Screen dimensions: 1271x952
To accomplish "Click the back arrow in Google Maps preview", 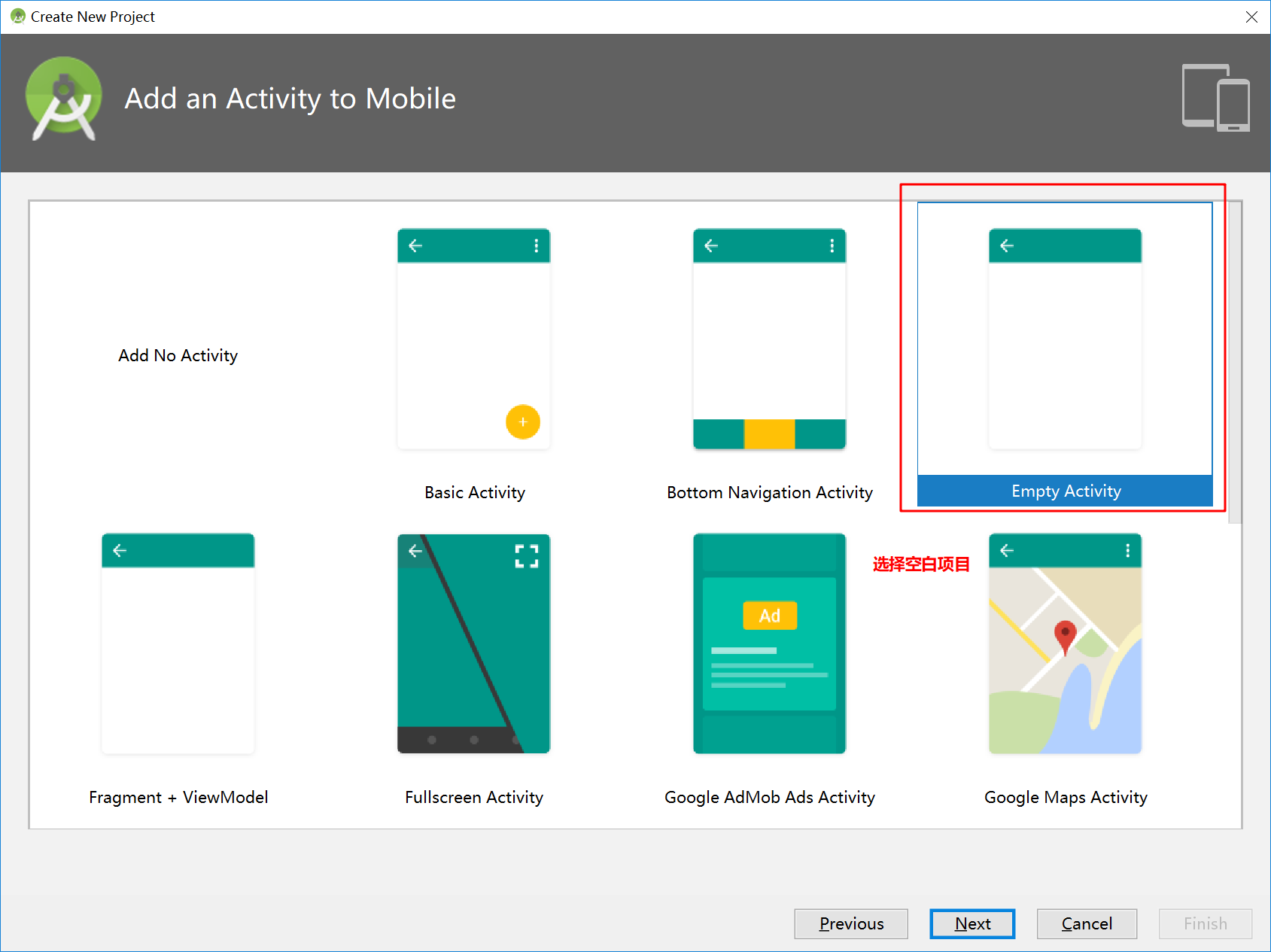I will pyautogui.click(x=1007, y=550).
